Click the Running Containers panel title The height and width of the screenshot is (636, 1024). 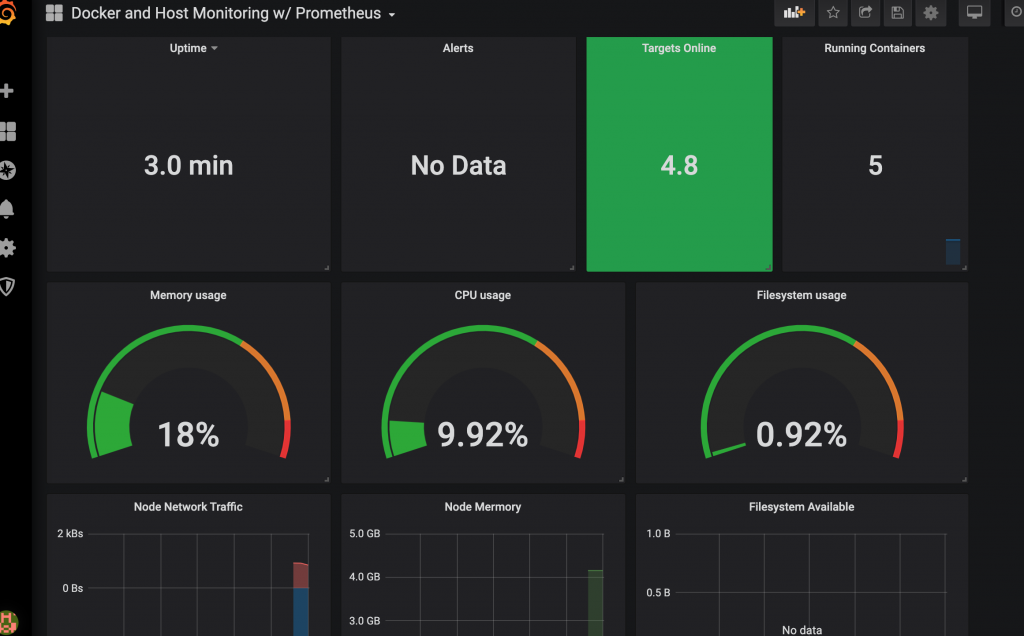pyautogui.click(x=874, y=48)
